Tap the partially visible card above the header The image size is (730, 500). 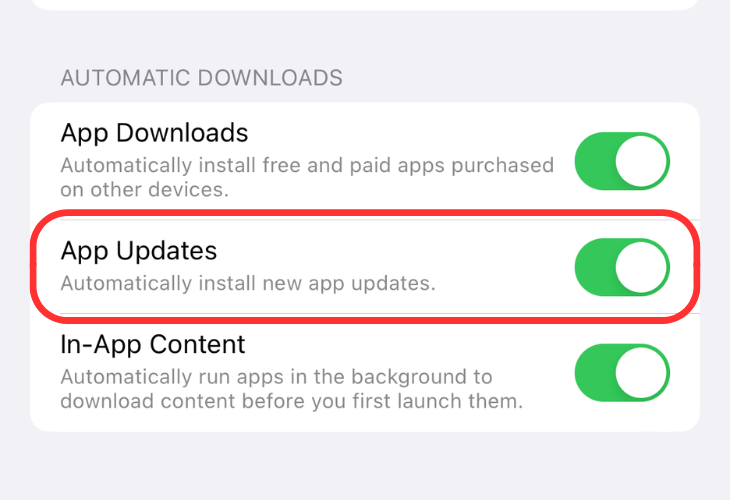point(365,5)
